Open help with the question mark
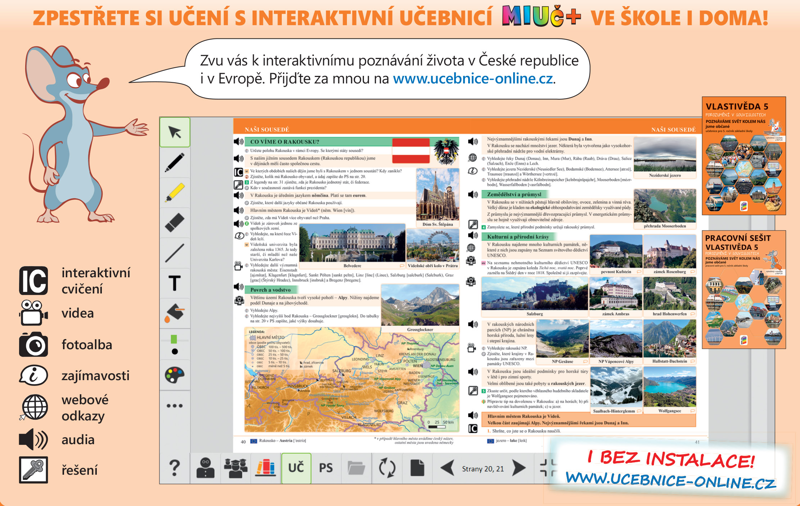Viewport: 800px width, 506px height. 174,468
